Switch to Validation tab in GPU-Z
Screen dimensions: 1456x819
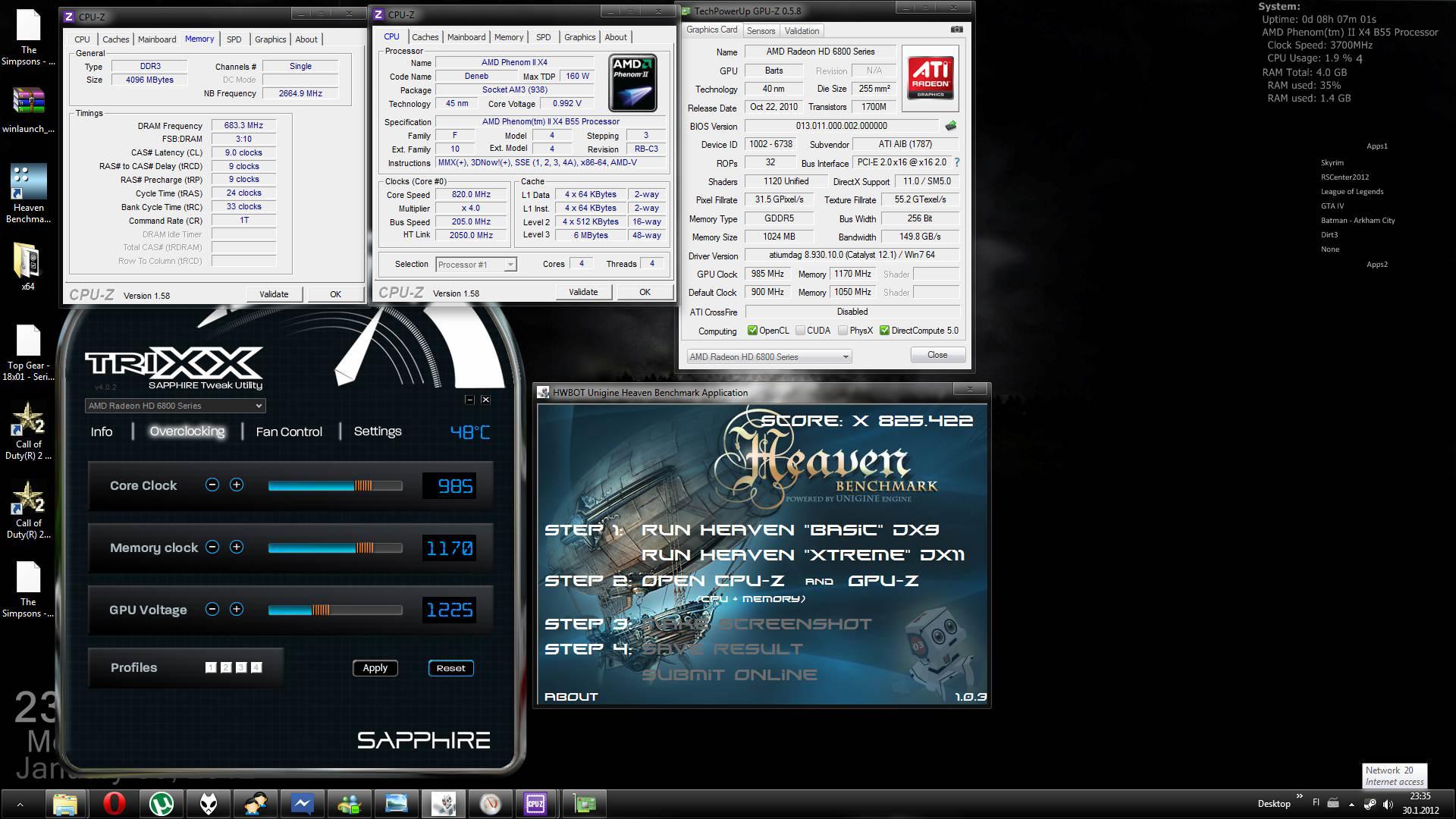[x=802, y=31]
